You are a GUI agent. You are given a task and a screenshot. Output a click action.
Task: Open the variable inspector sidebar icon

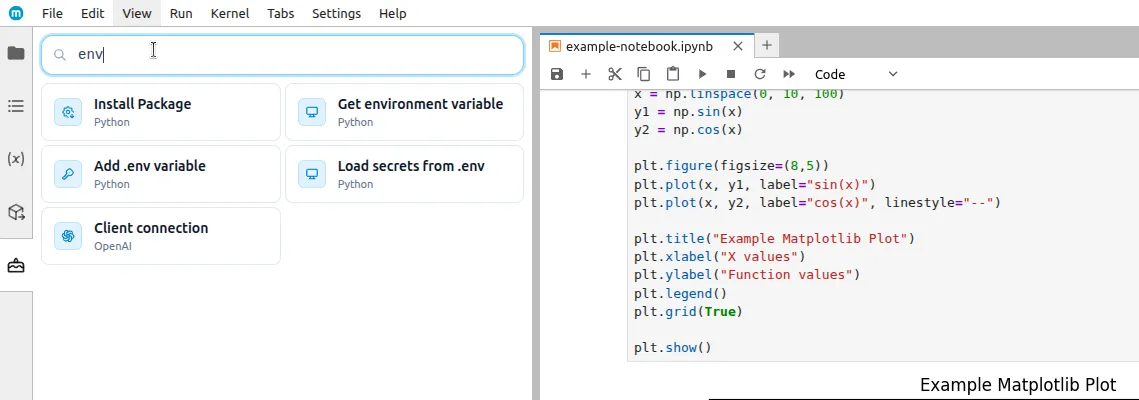[16, 159]
